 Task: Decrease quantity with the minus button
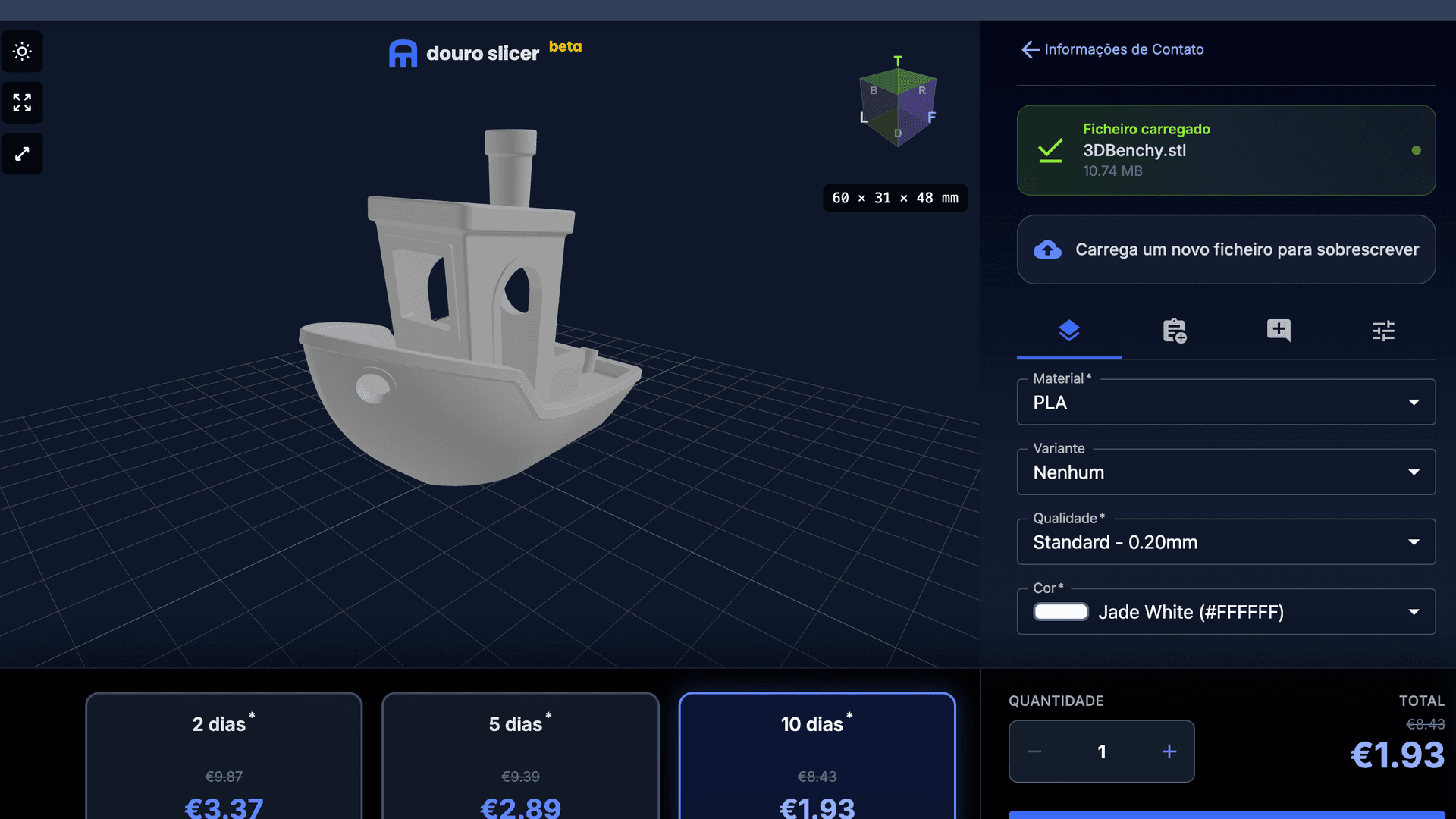(1034, 752)
